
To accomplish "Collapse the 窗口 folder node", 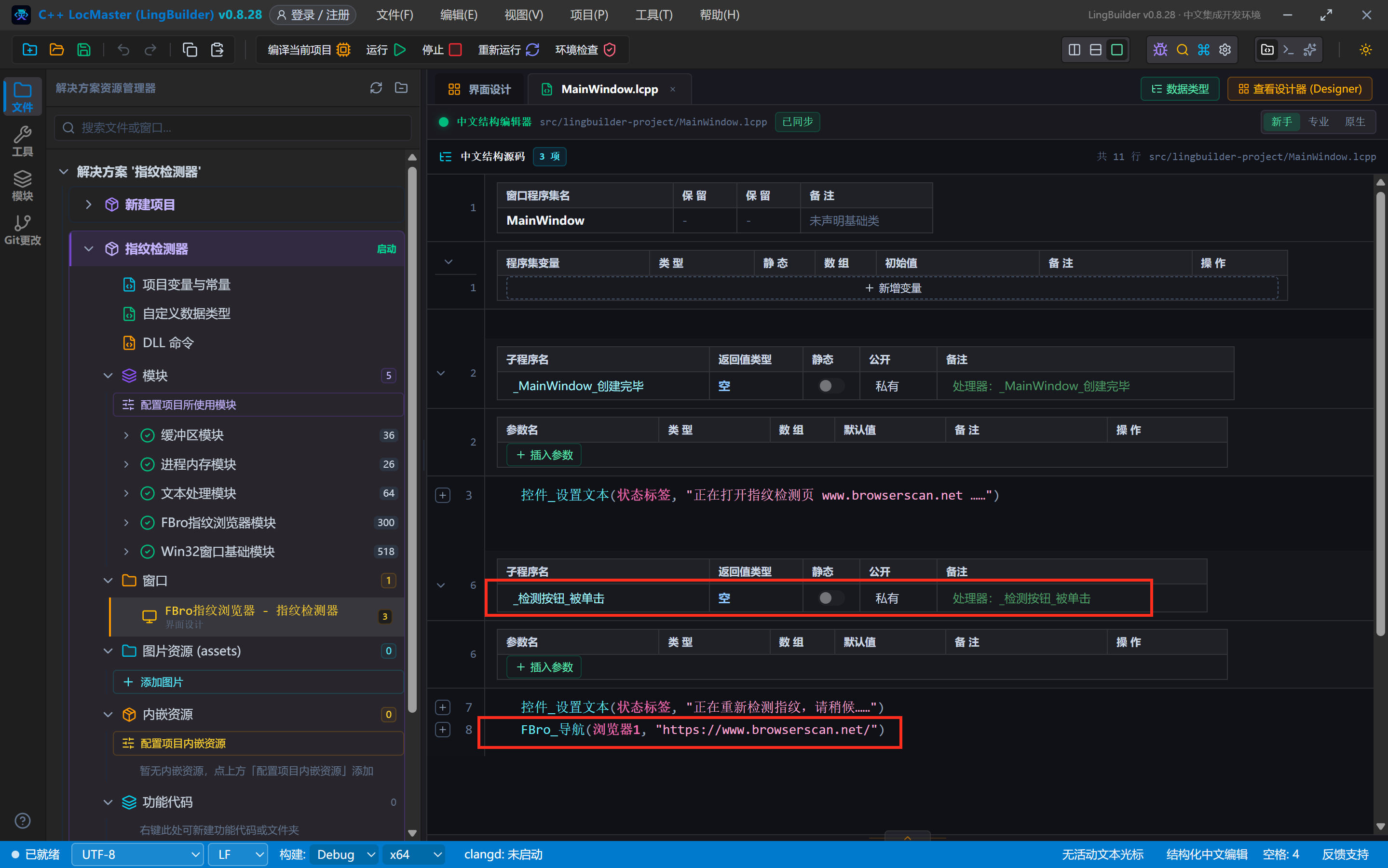I will [108, 581].
